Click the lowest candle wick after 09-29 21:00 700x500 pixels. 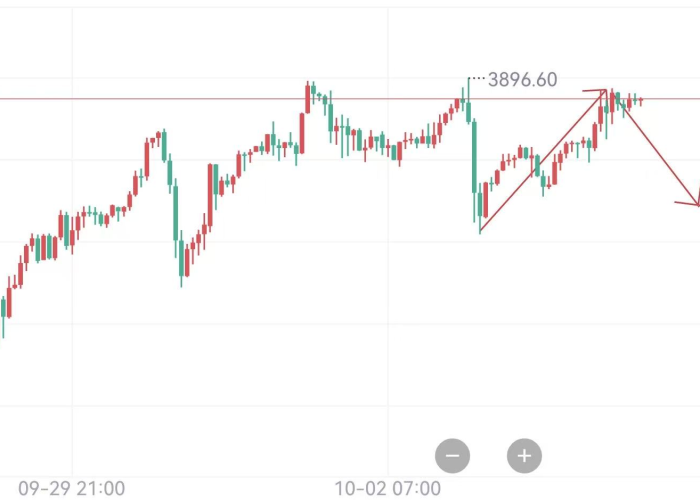(x=181, y=280)
